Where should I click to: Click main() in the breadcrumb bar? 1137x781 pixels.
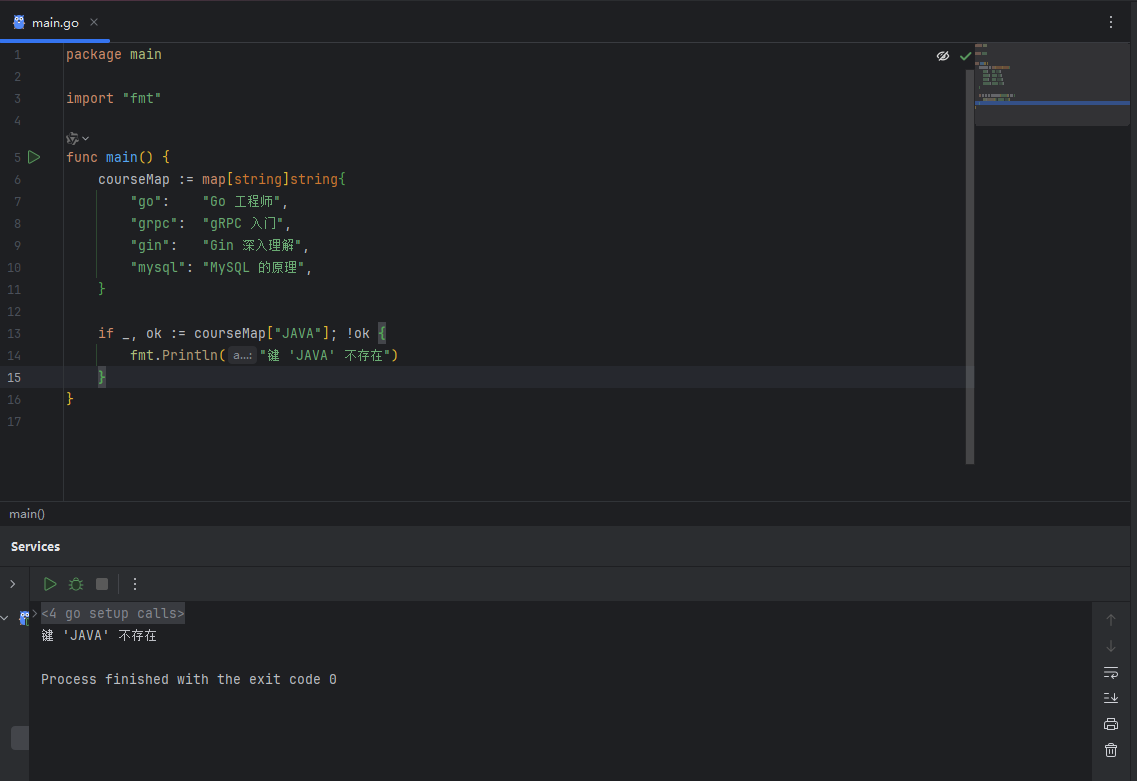(27, 514)
